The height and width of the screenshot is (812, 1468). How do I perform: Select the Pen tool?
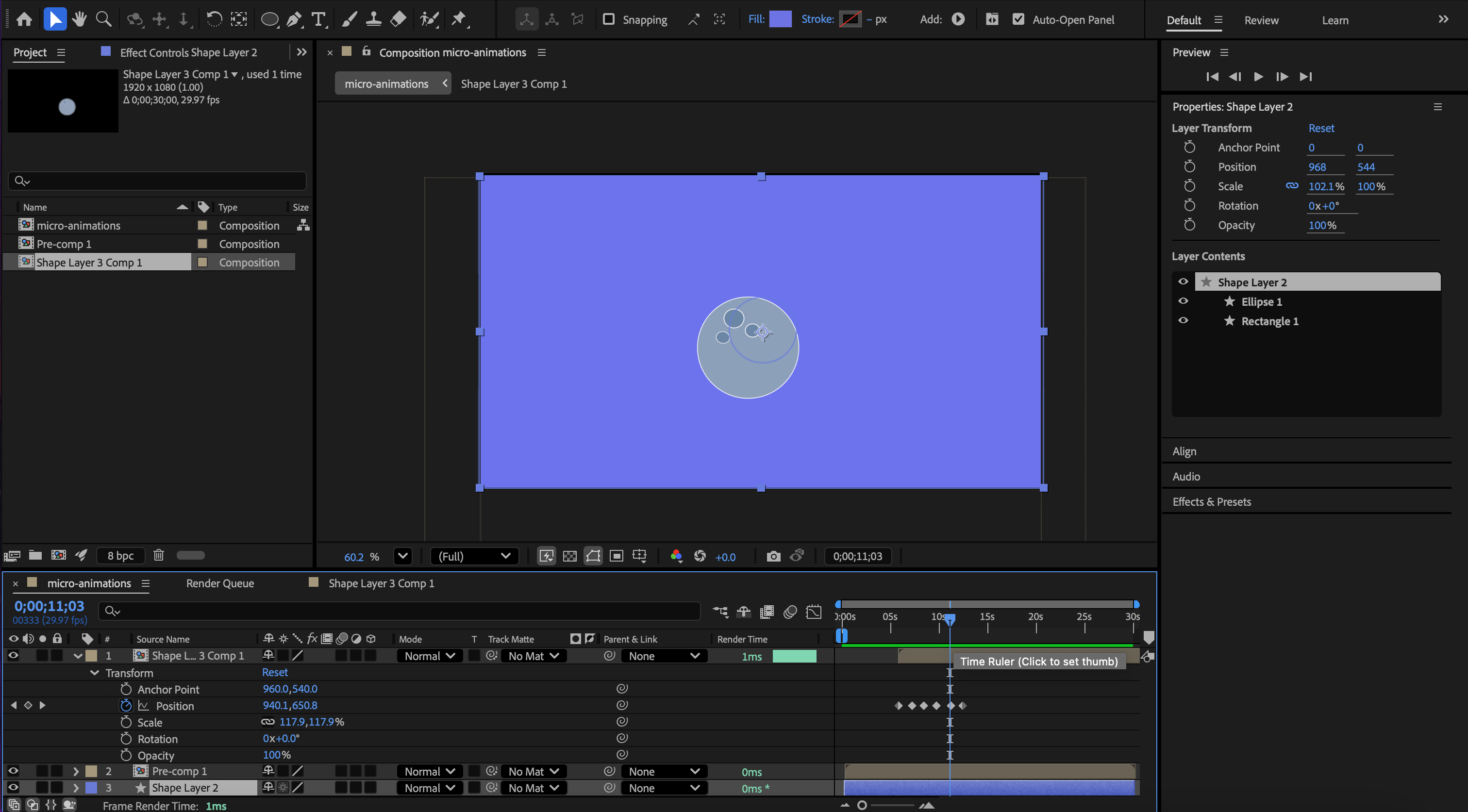coord(294,19)
